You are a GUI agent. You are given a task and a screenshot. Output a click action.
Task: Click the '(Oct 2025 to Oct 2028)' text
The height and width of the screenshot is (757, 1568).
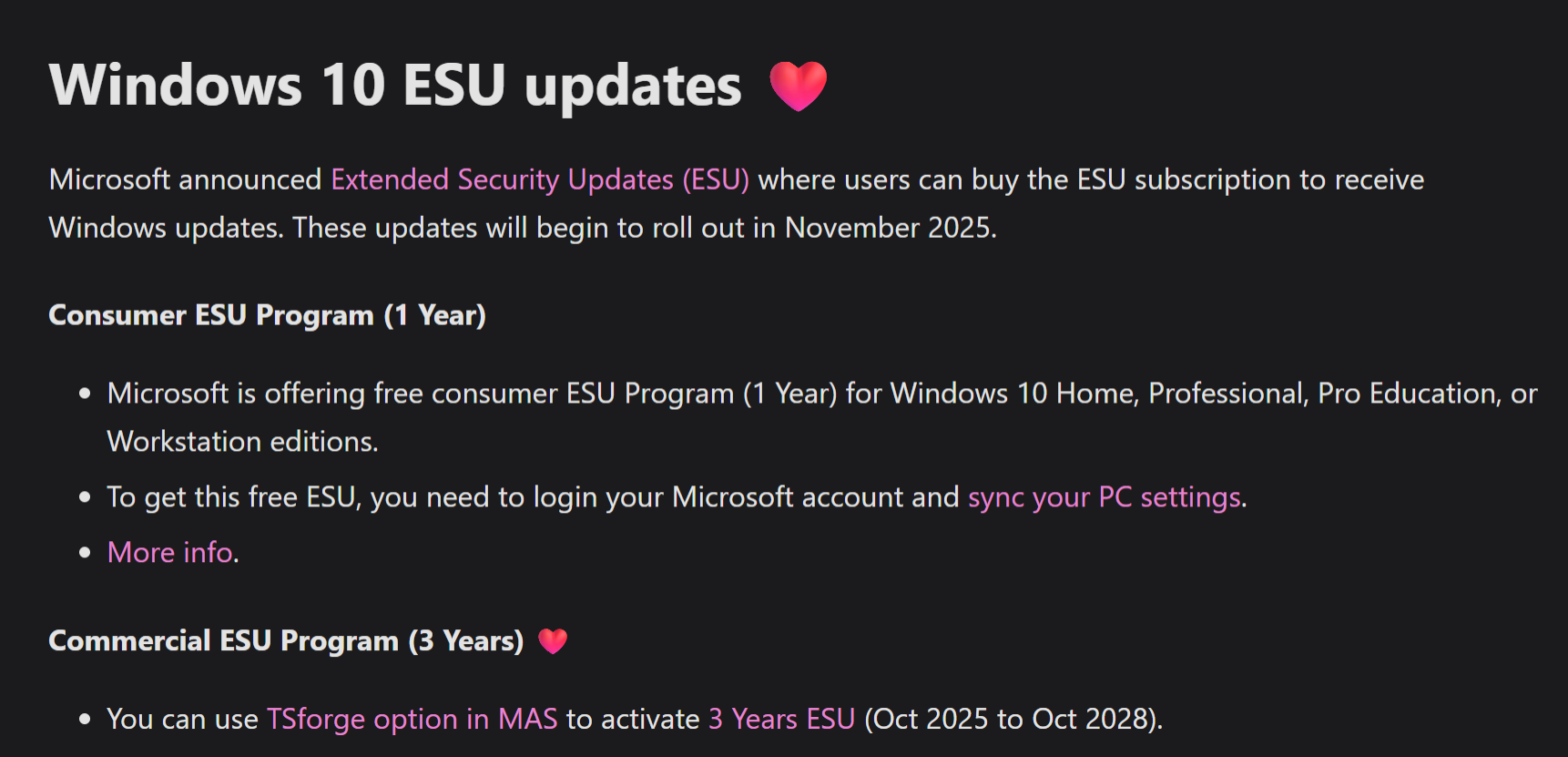click(1011, 720)
